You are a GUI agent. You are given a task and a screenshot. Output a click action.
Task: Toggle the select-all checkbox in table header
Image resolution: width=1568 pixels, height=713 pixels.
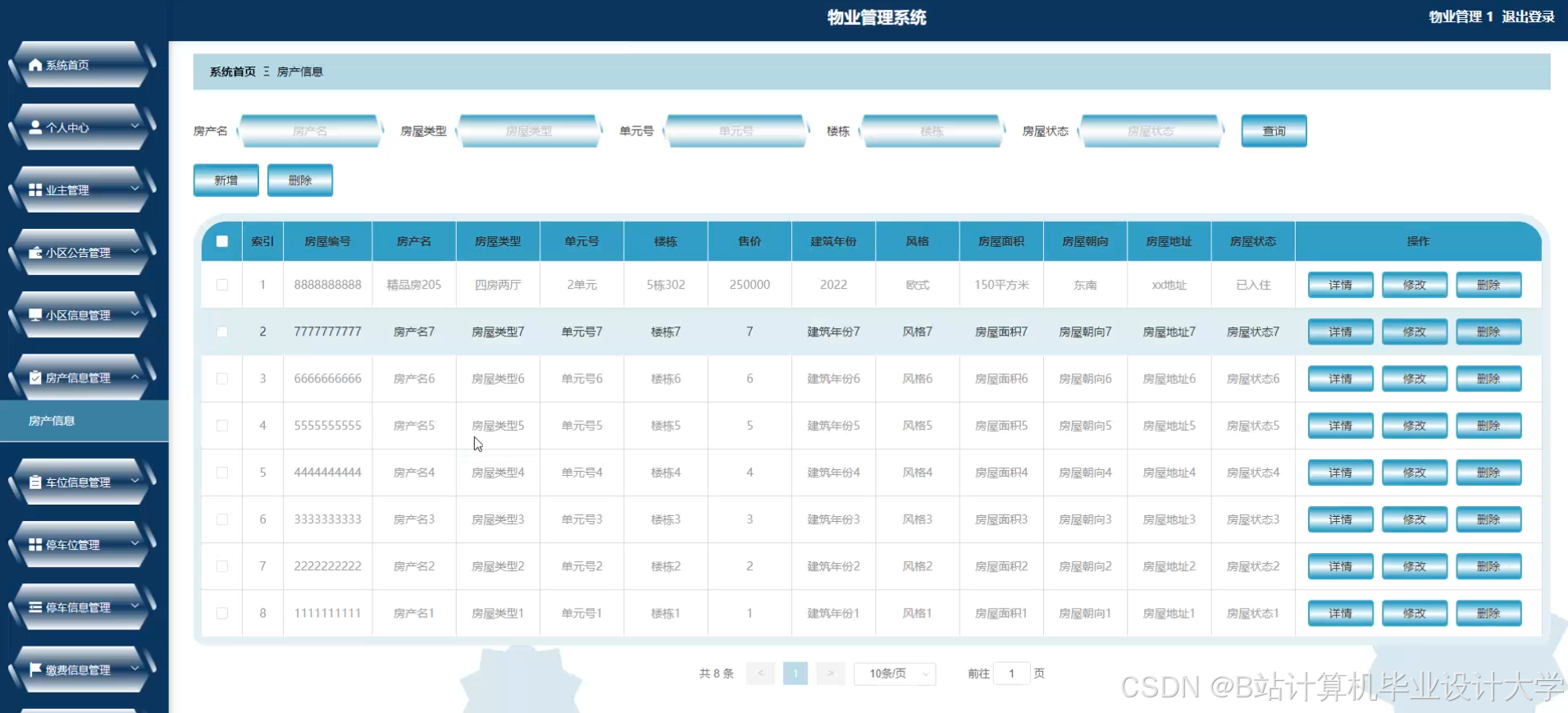222,241
